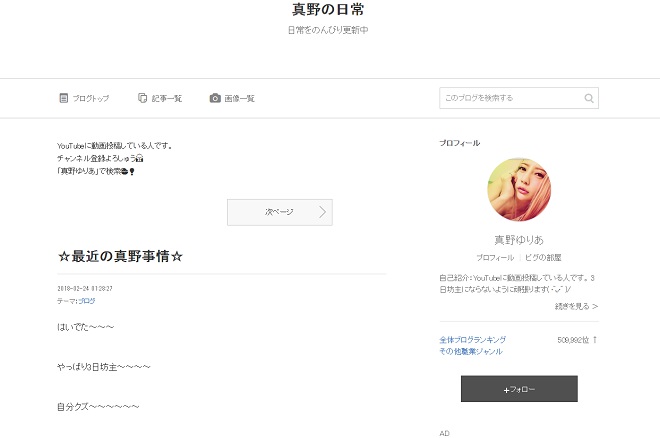This screenshot has width=660, height=438.
Task: Open the 真野ゆりあ profile name
Action: coord(518,240)
